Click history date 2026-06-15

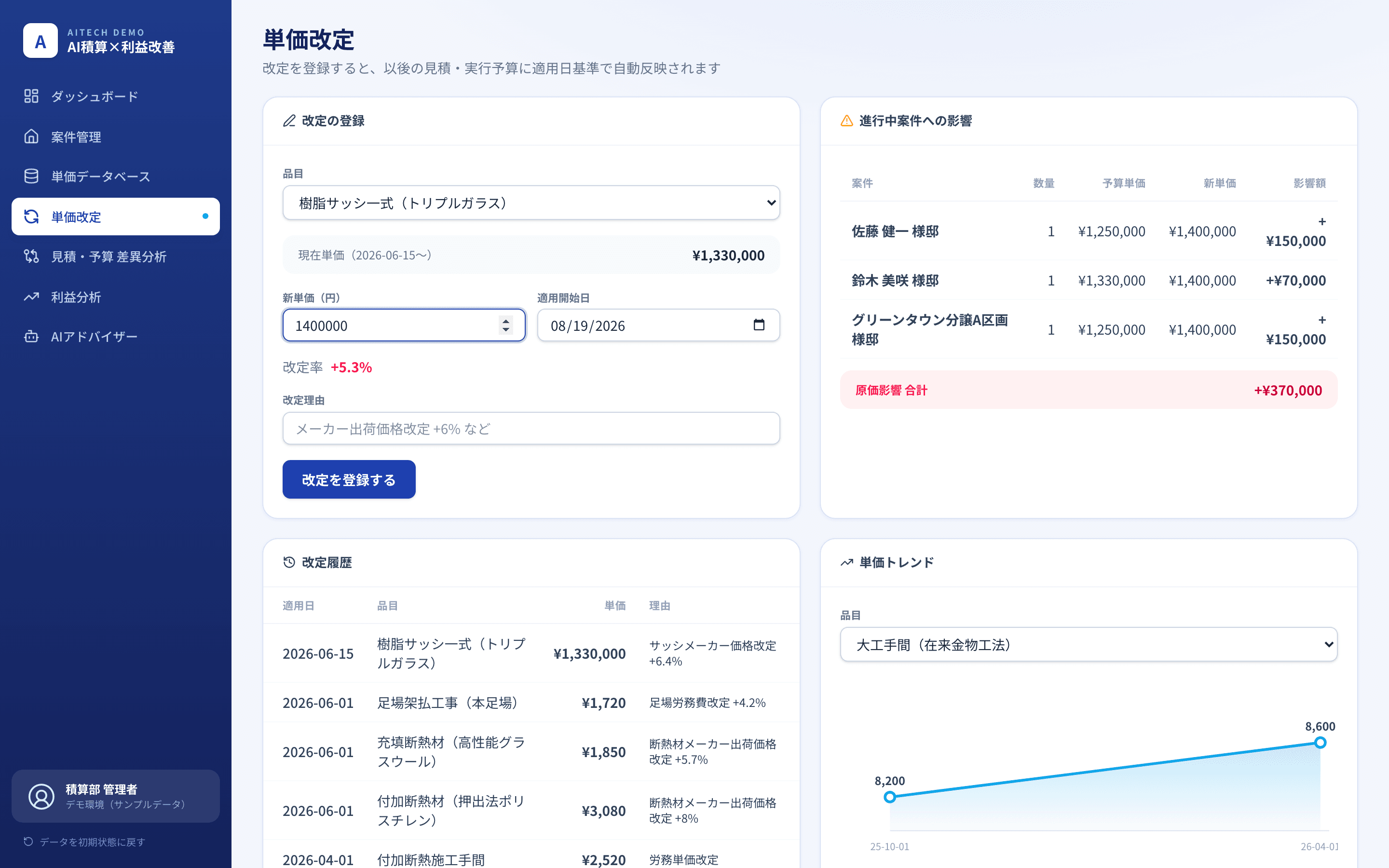tap(318, 654)
